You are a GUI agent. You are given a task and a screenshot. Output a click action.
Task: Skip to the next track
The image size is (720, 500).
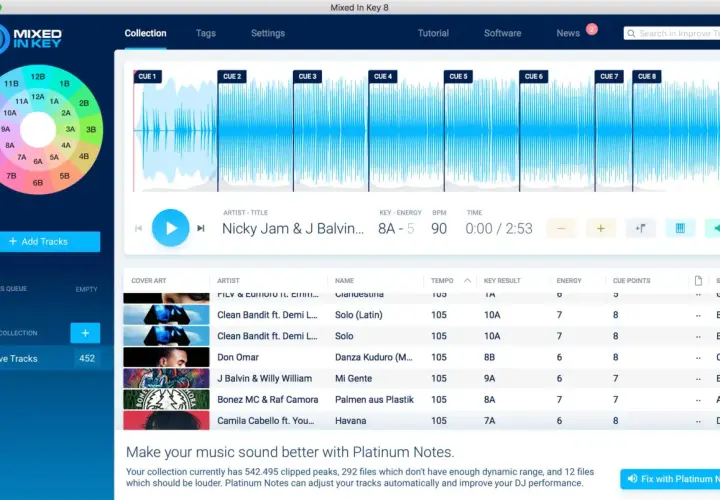pyautogui.click(x=201, y=228)
